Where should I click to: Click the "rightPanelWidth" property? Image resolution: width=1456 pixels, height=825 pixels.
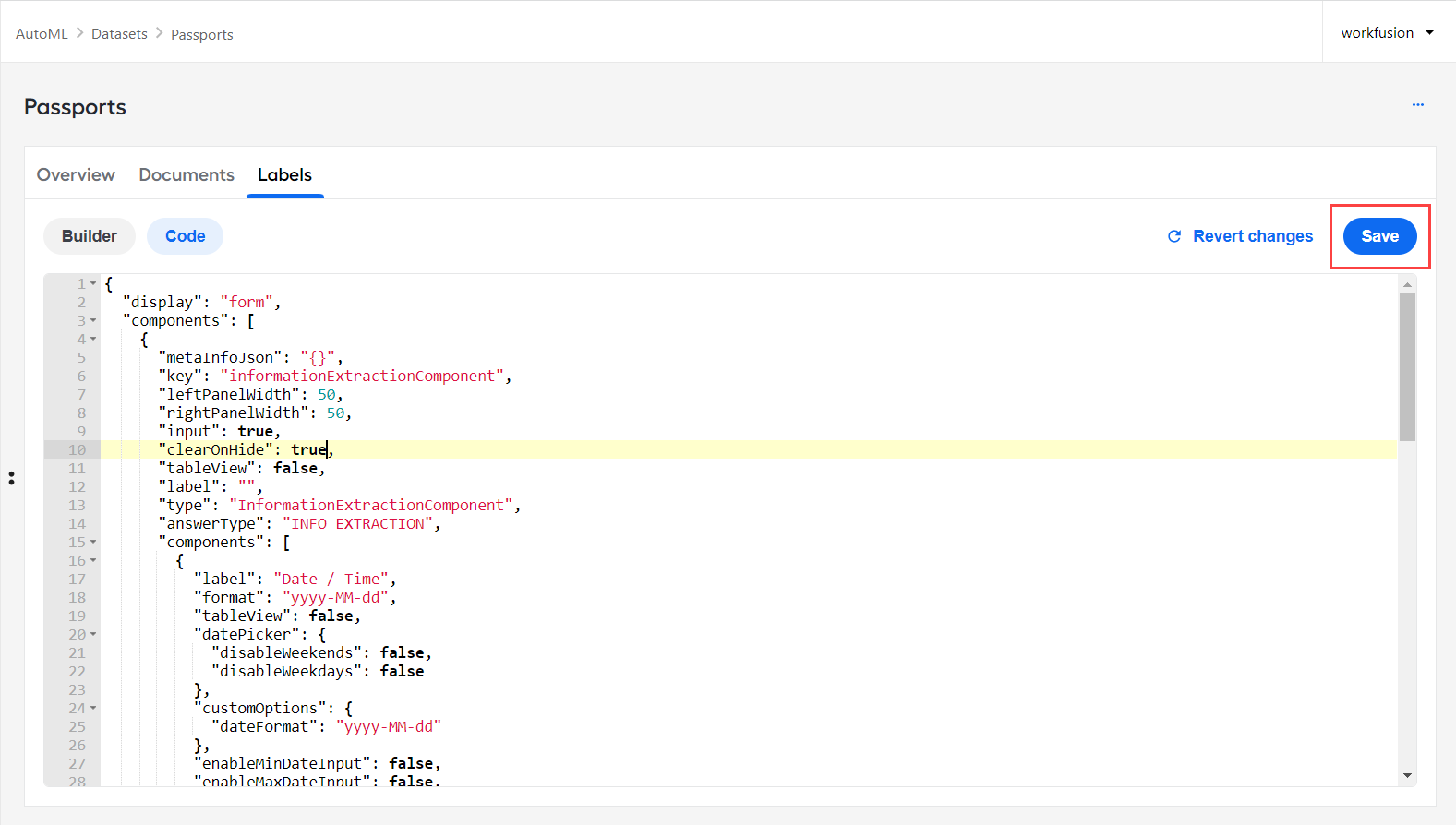coord(233,412)
